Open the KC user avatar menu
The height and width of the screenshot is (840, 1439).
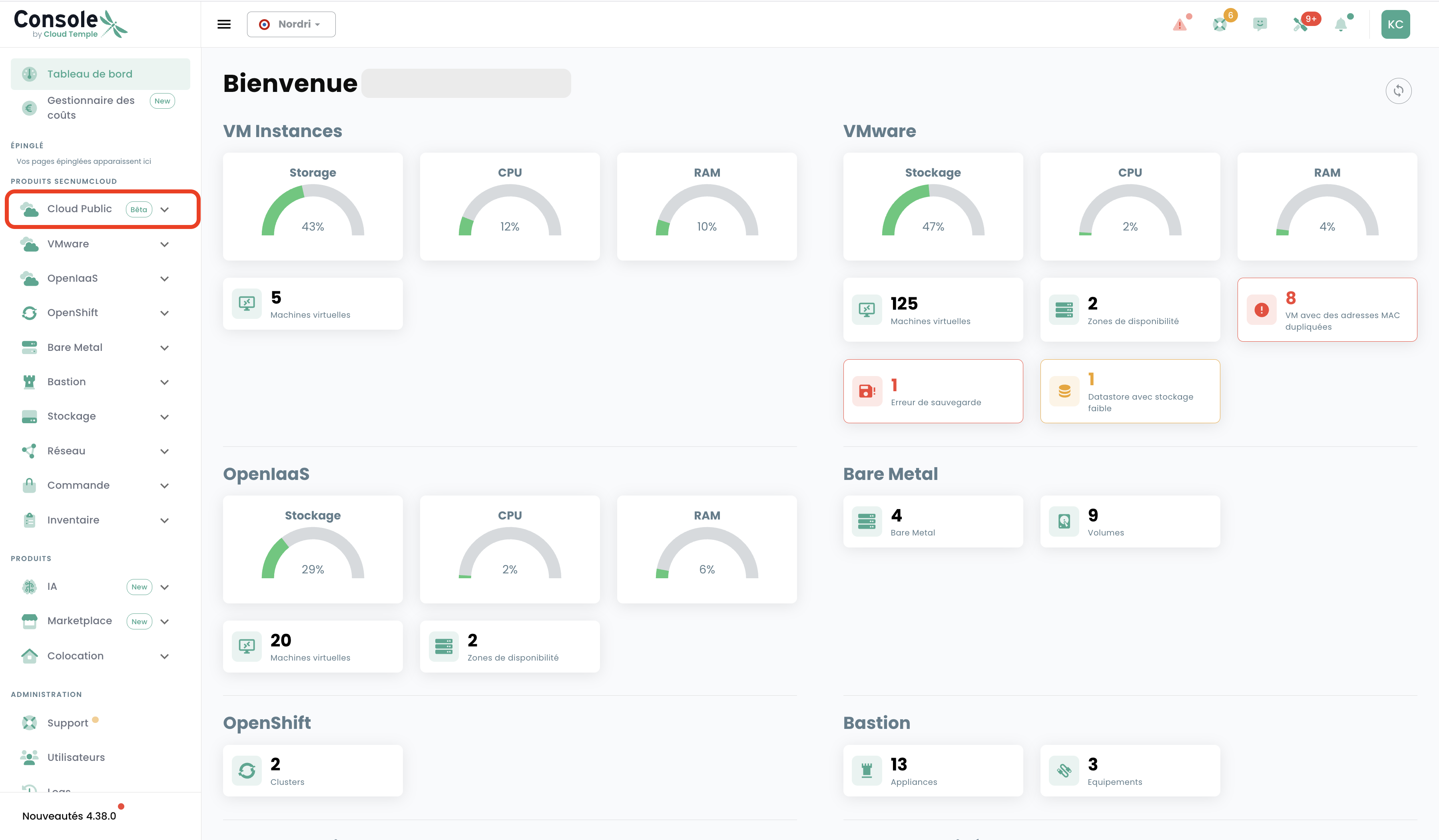tap(1395, 24)
